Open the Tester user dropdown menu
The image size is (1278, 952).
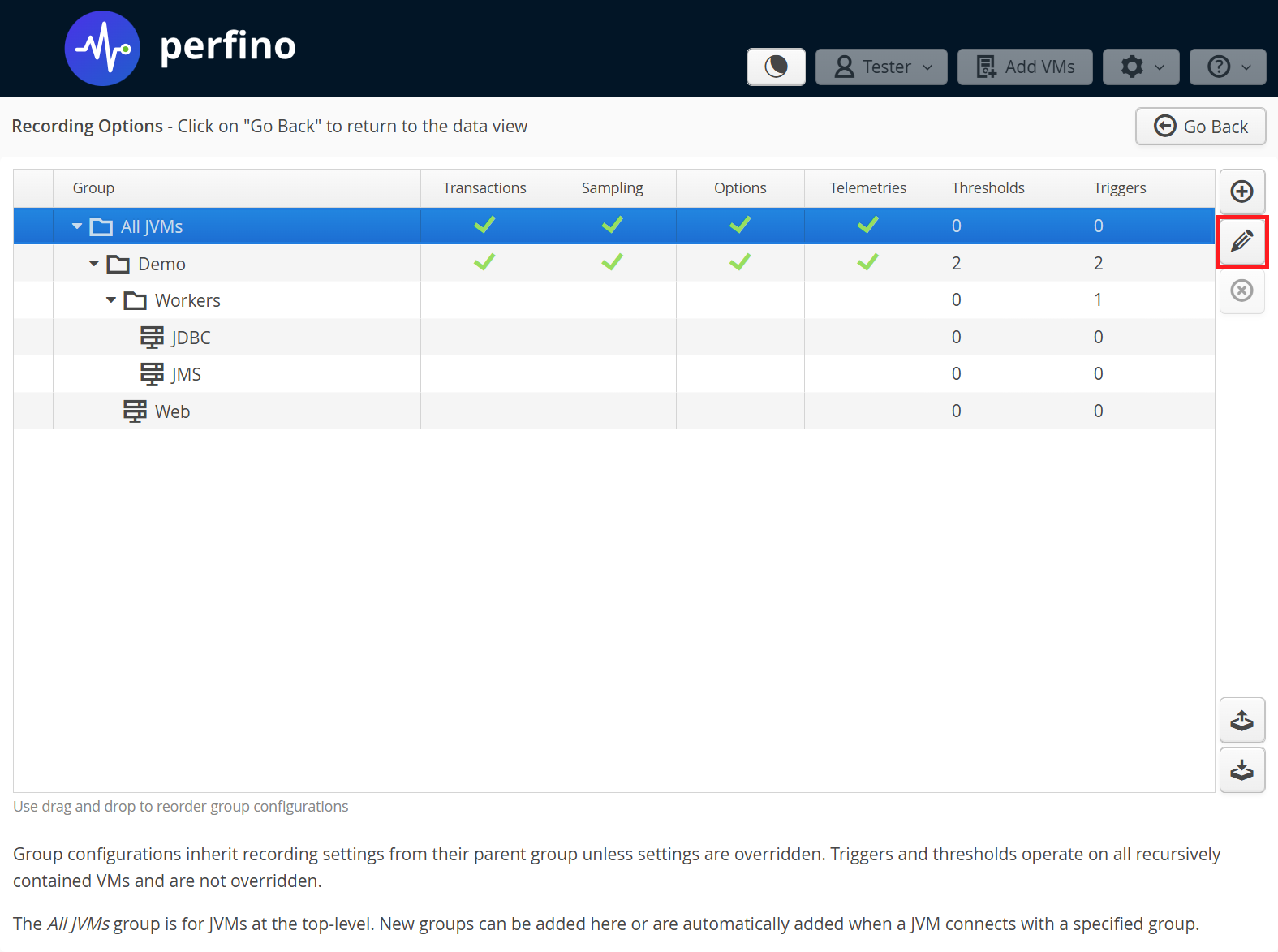(881, 67)
